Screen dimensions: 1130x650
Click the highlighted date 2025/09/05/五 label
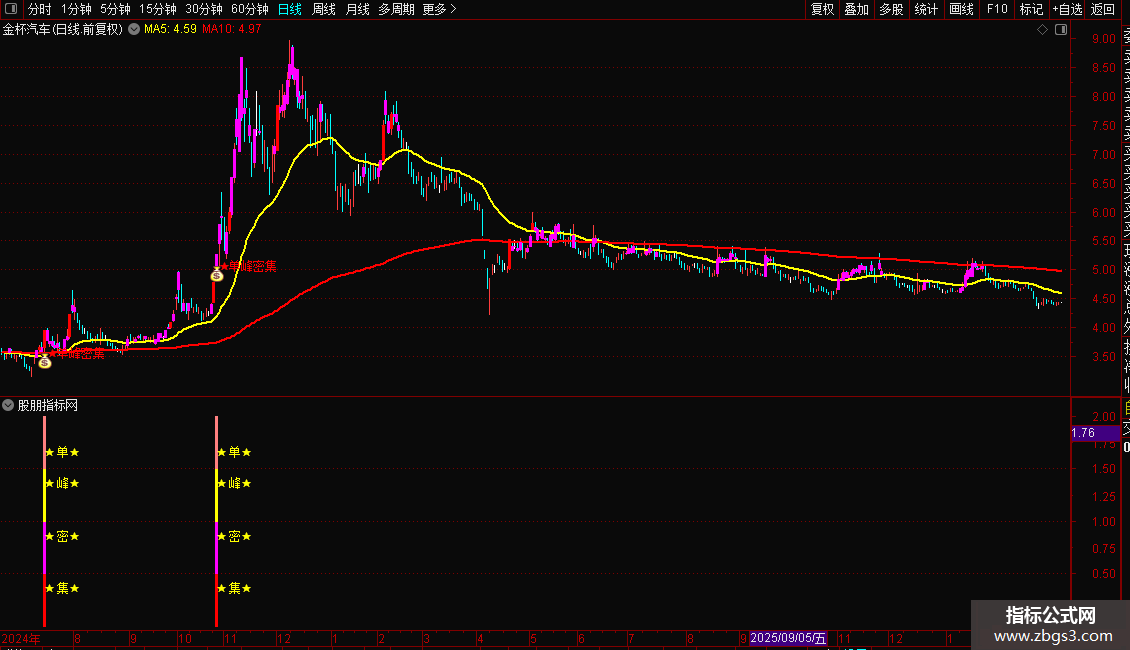click(x=788, y=638)
